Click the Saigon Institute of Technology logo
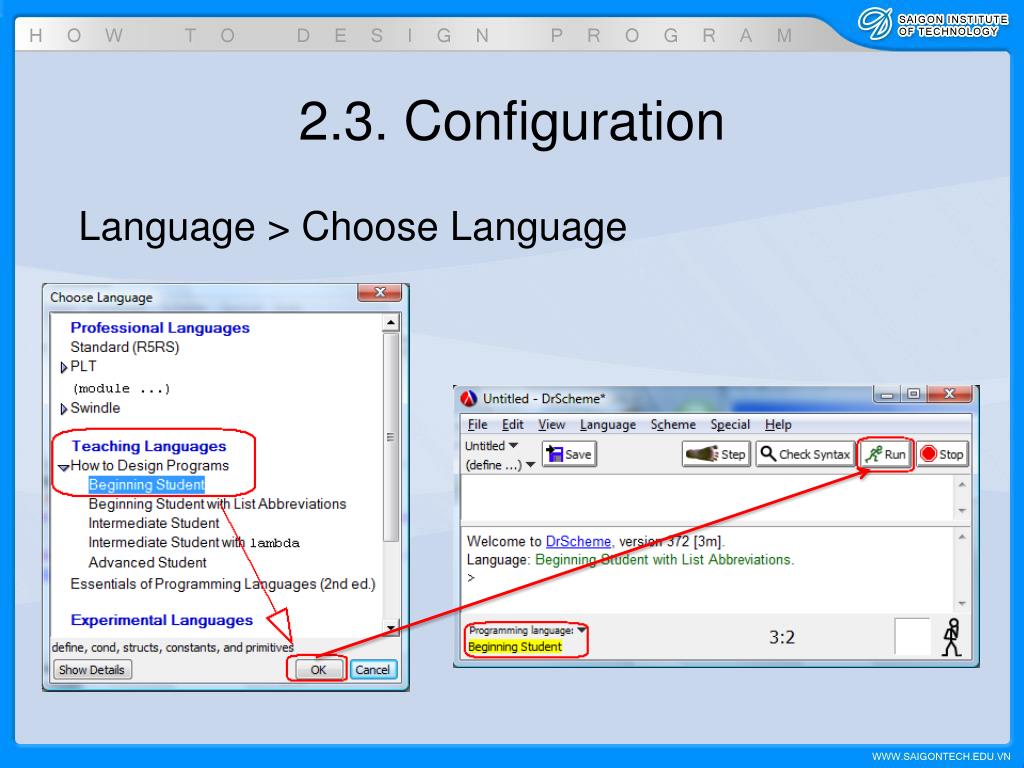This screenshot has height=768, width=1024. pos(933,25)
